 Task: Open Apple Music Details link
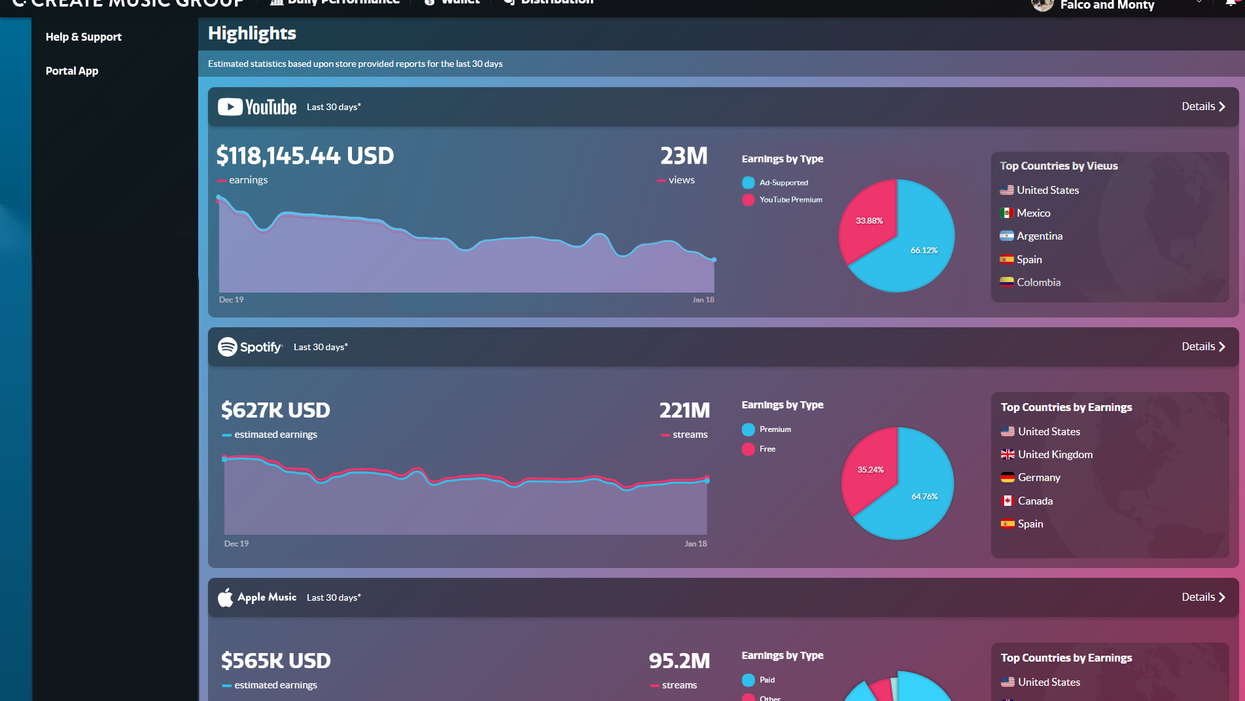tap(1203, 597)
